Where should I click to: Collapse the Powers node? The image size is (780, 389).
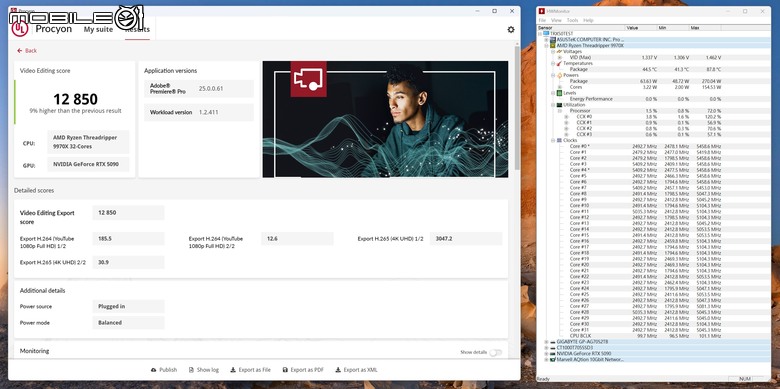[552, 75]
